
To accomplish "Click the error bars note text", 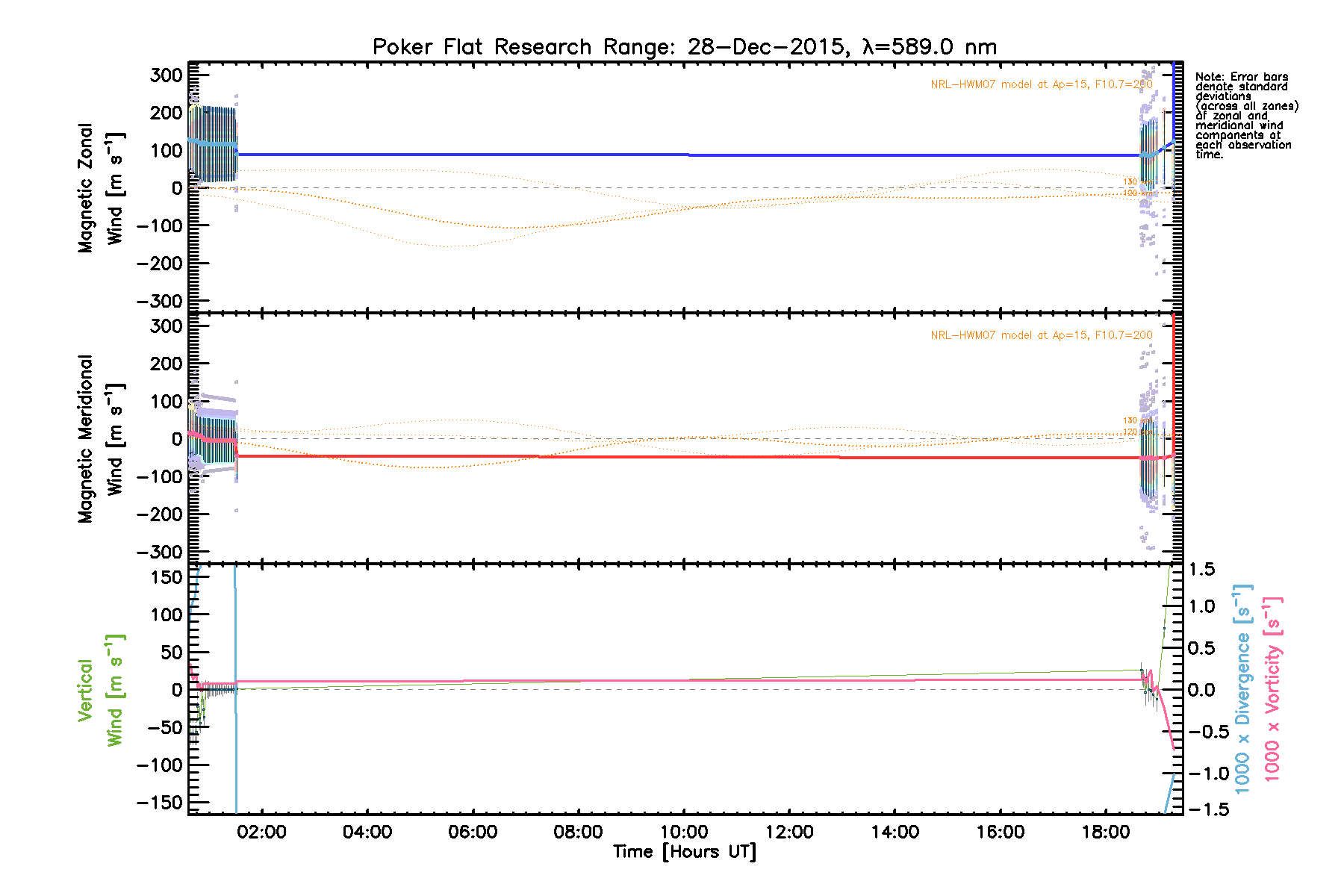I will click(x=1245, y=116).
